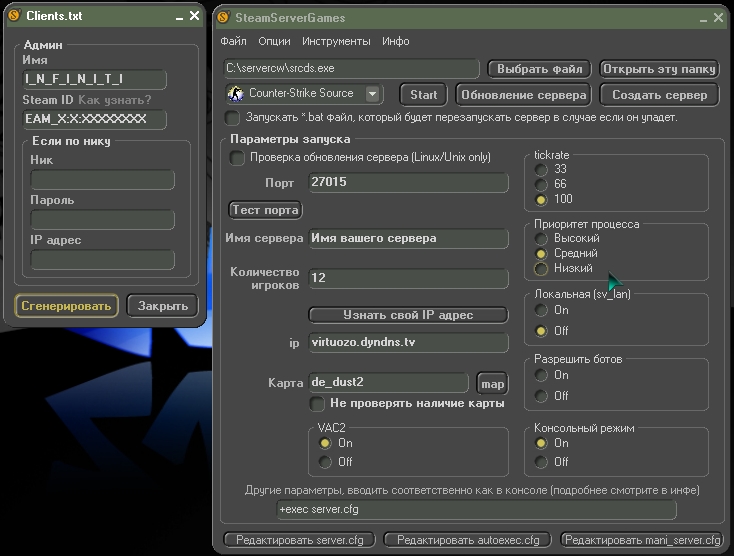Open the Файл menu

click(x=233, y=41)
